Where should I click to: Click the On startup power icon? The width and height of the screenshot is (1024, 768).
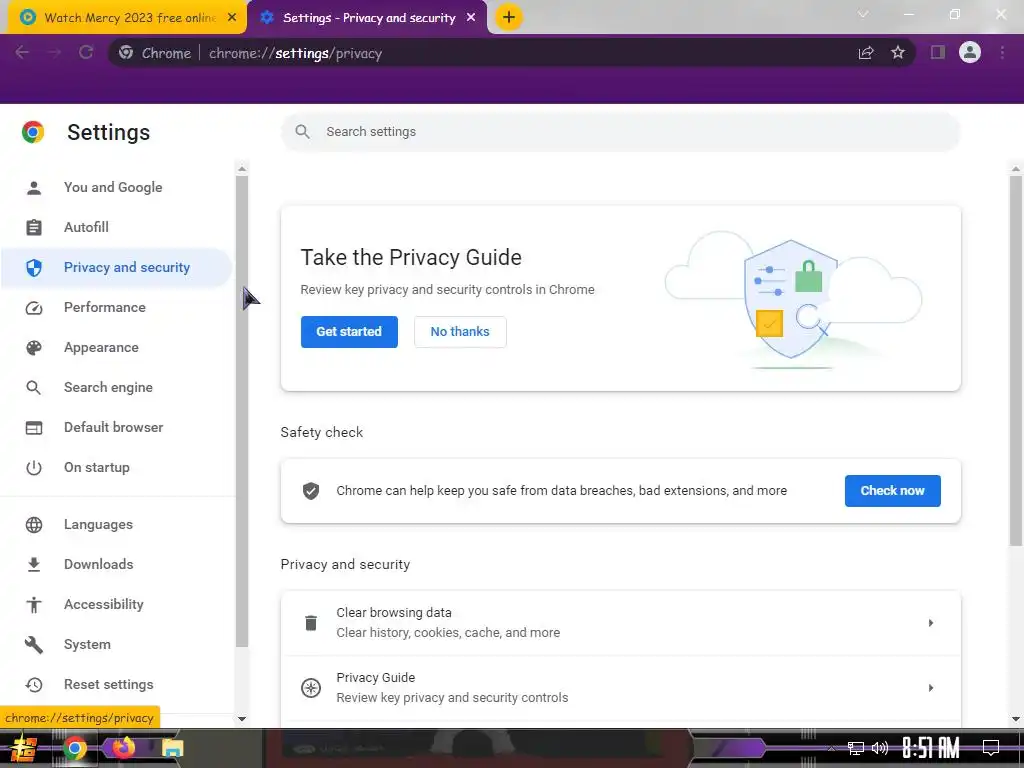click(34, 468)
